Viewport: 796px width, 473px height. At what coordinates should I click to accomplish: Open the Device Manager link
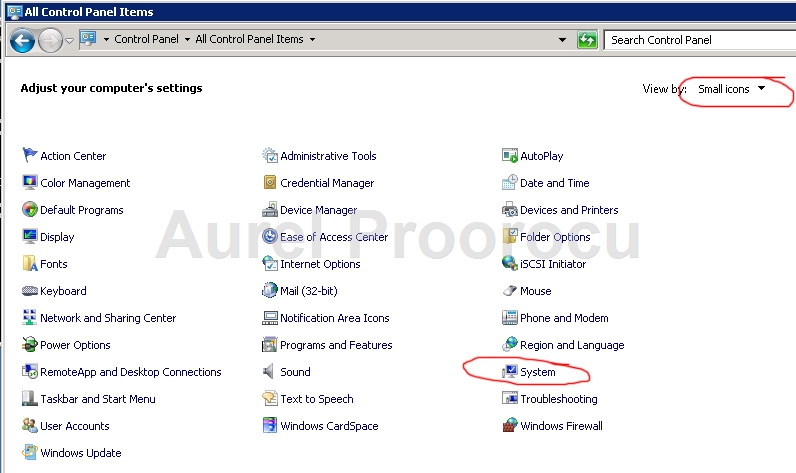318,210
